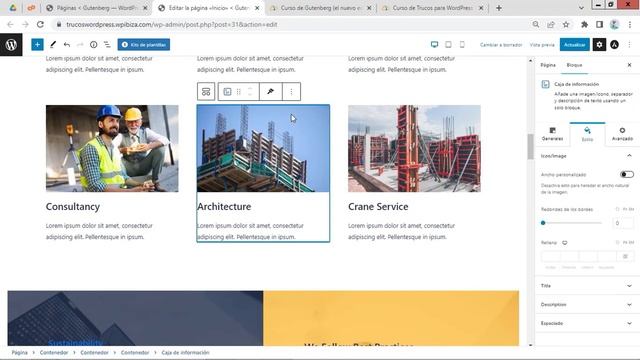The image size is (640, 360).
Task: Open editor options three-dot menu
Action: [629, 44]
